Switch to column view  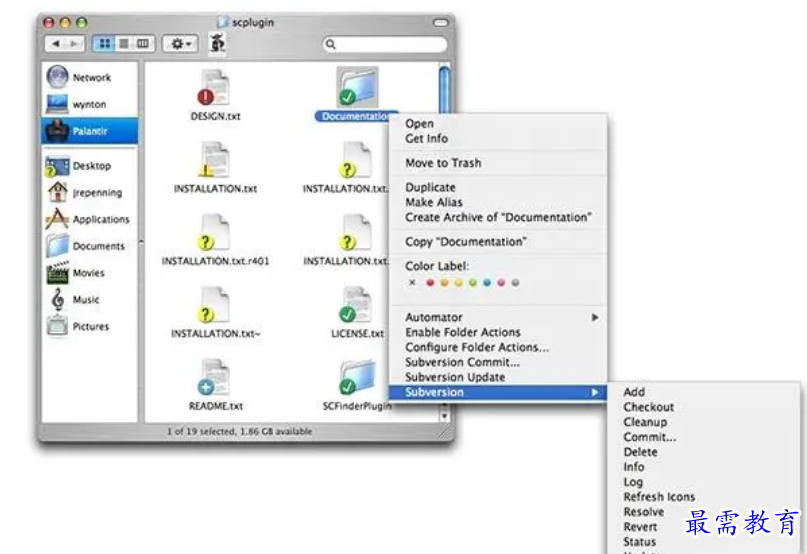coord(143,44)
